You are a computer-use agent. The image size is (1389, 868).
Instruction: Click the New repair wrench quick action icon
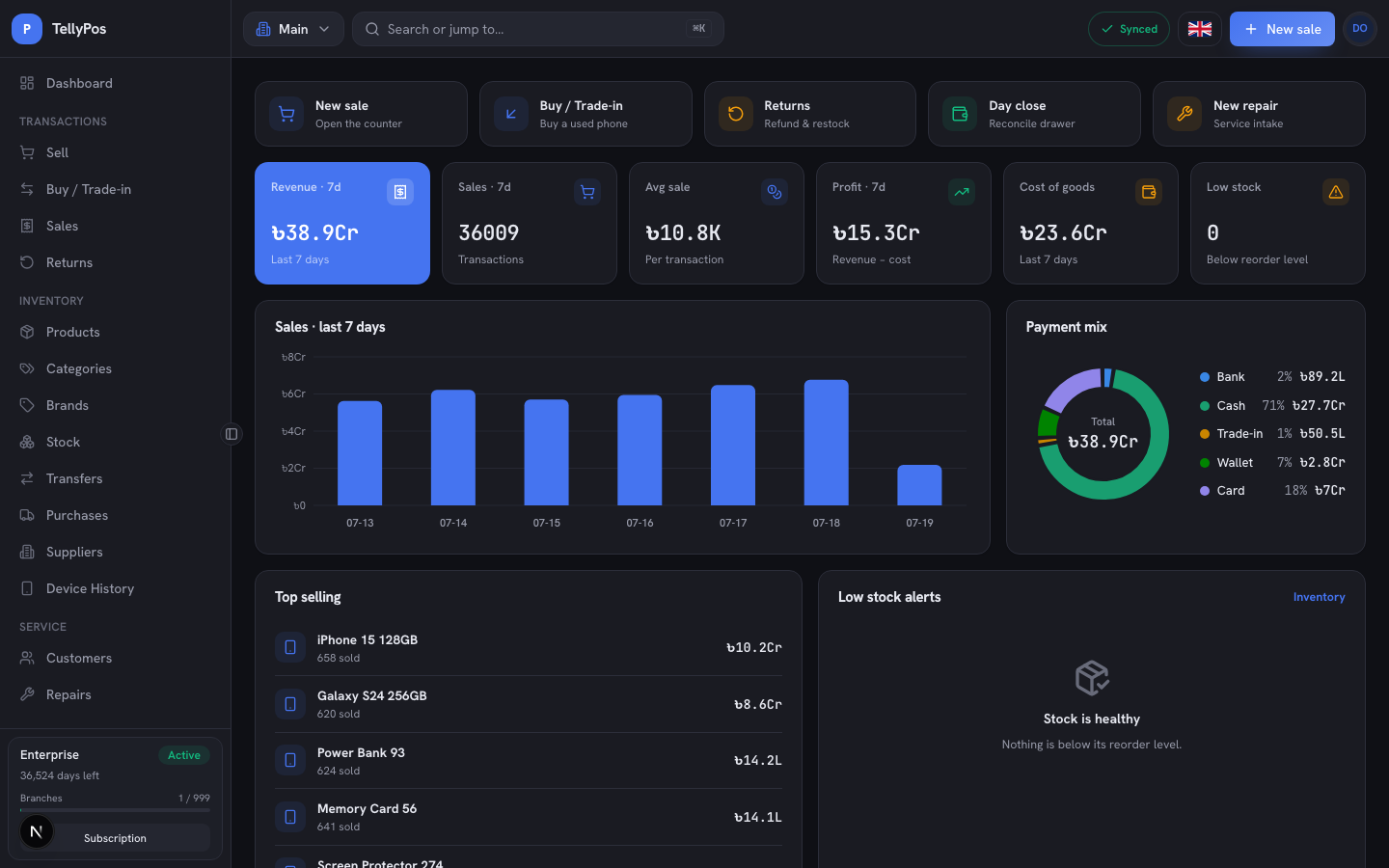pos(1185,114)
